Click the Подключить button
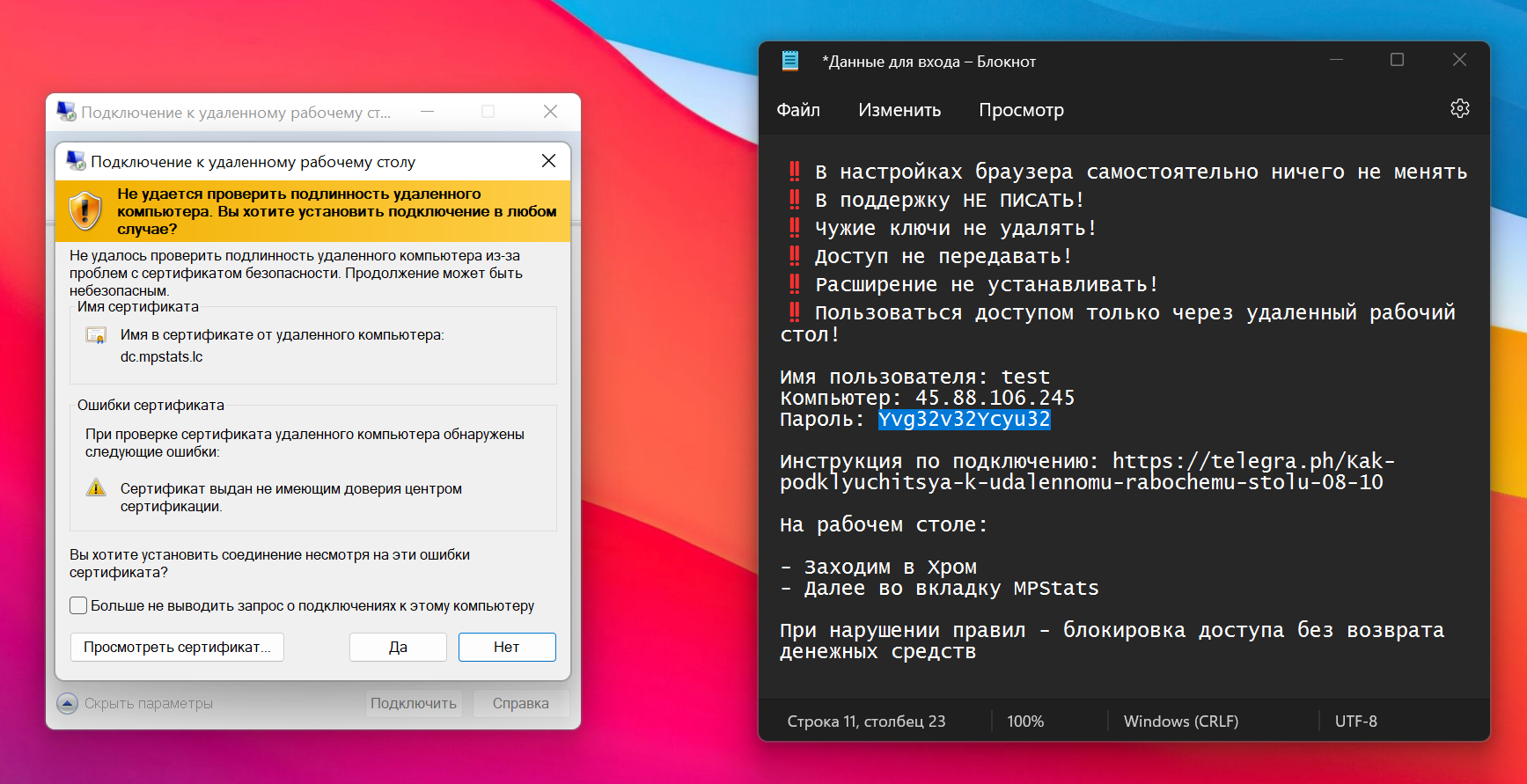The image size is (1527, 784). tap(414, 703)
